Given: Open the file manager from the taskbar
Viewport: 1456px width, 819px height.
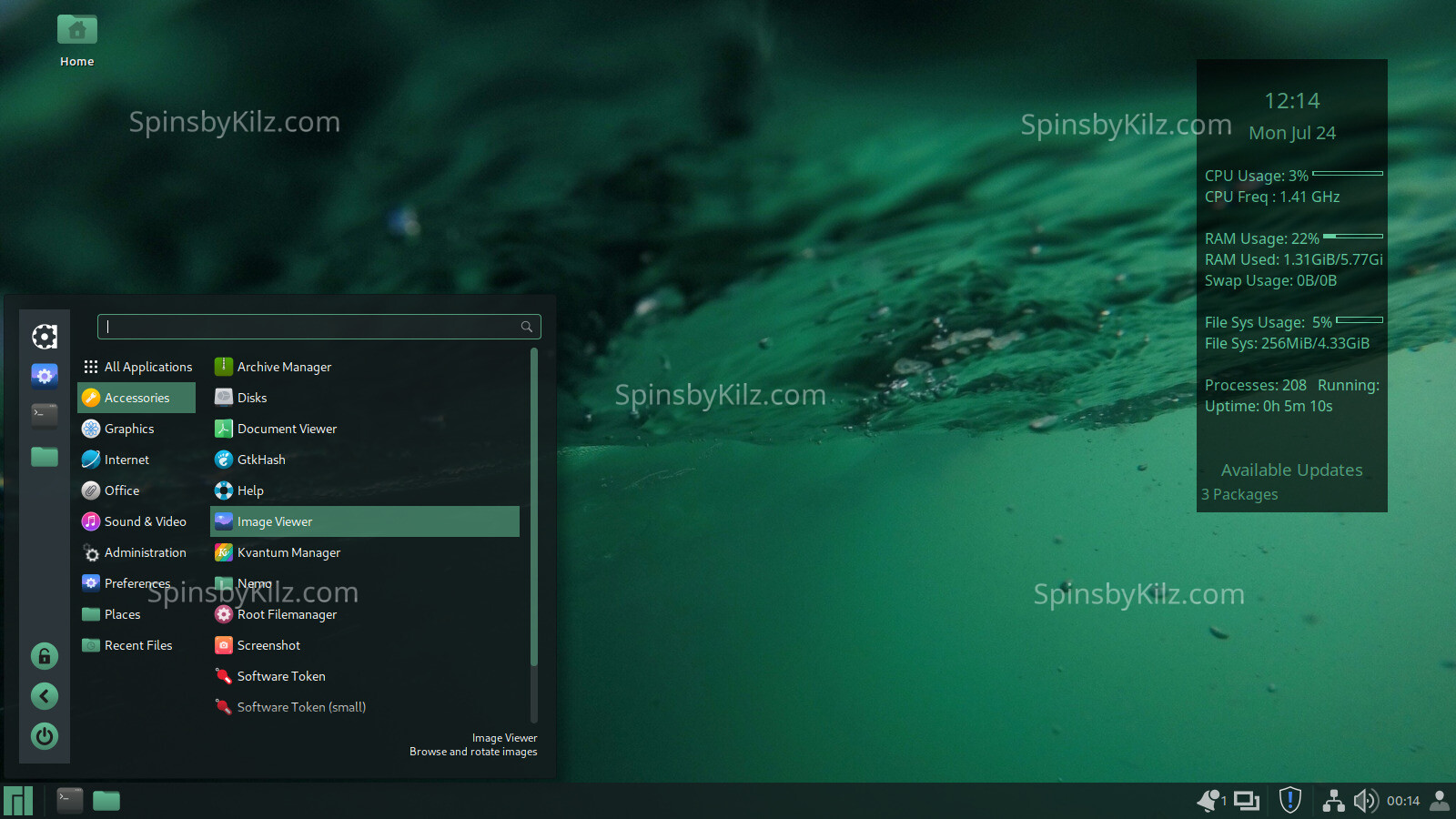Looking at the screenshot, I should pyautogui.click(x=106, y=801).
